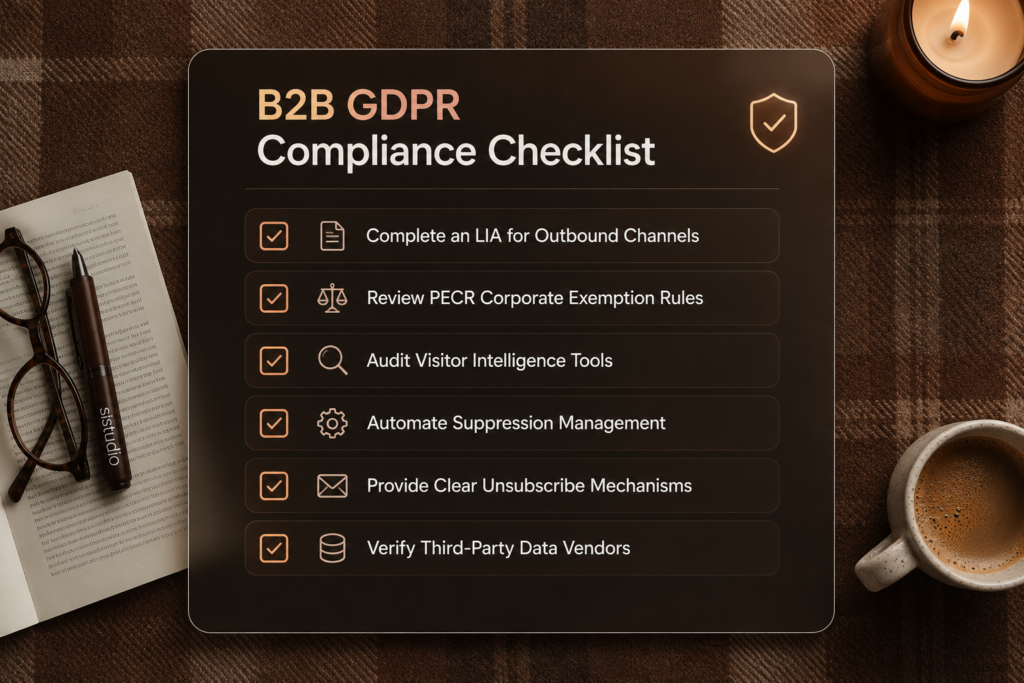Screen dimensions: 1024x683
Task: Click the envelope icon beside Provide Clear Unsubscribe
Action: (x=332, y=486)
